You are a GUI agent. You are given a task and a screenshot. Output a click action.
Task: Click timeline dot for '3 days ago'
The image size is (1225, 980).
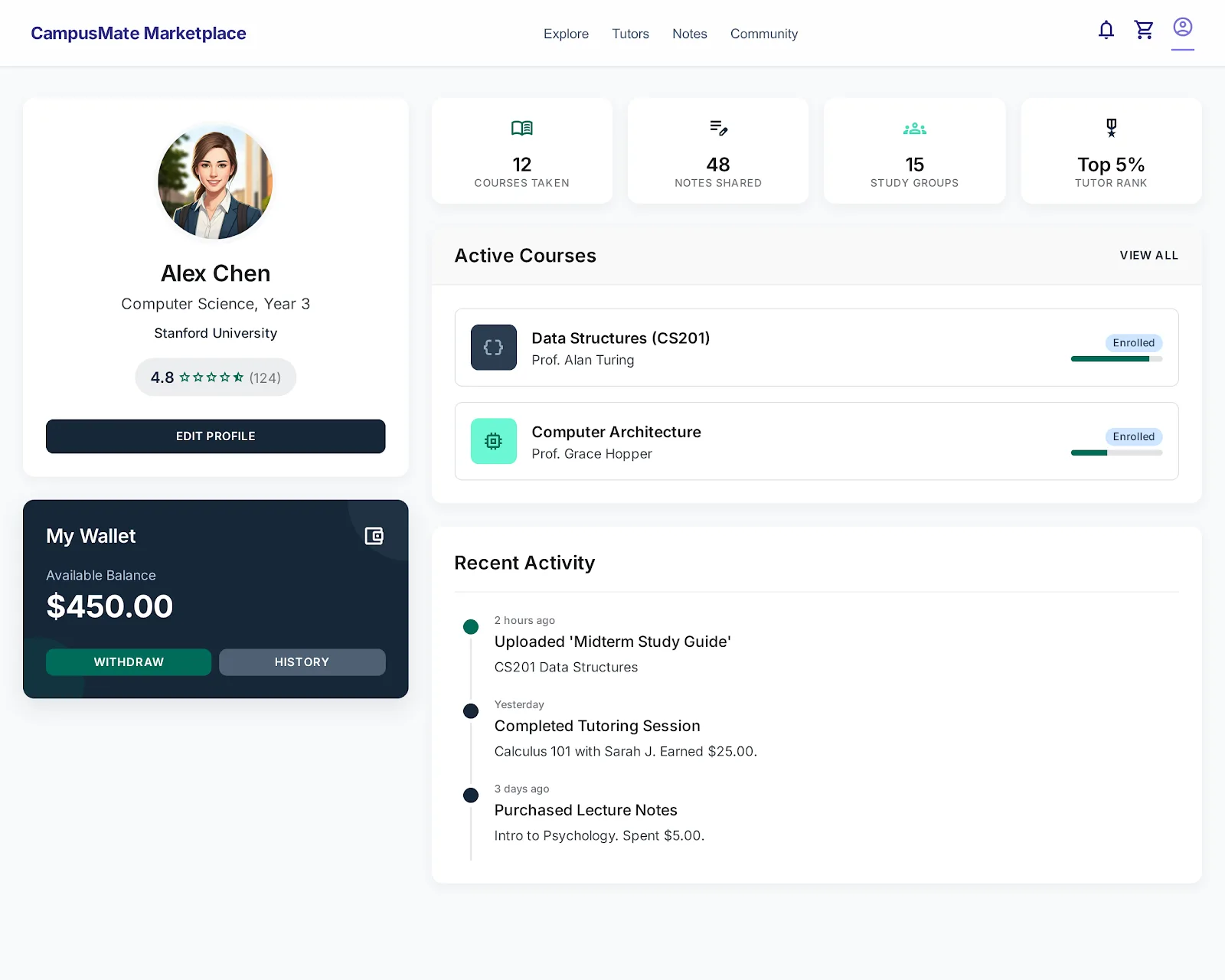471,795
